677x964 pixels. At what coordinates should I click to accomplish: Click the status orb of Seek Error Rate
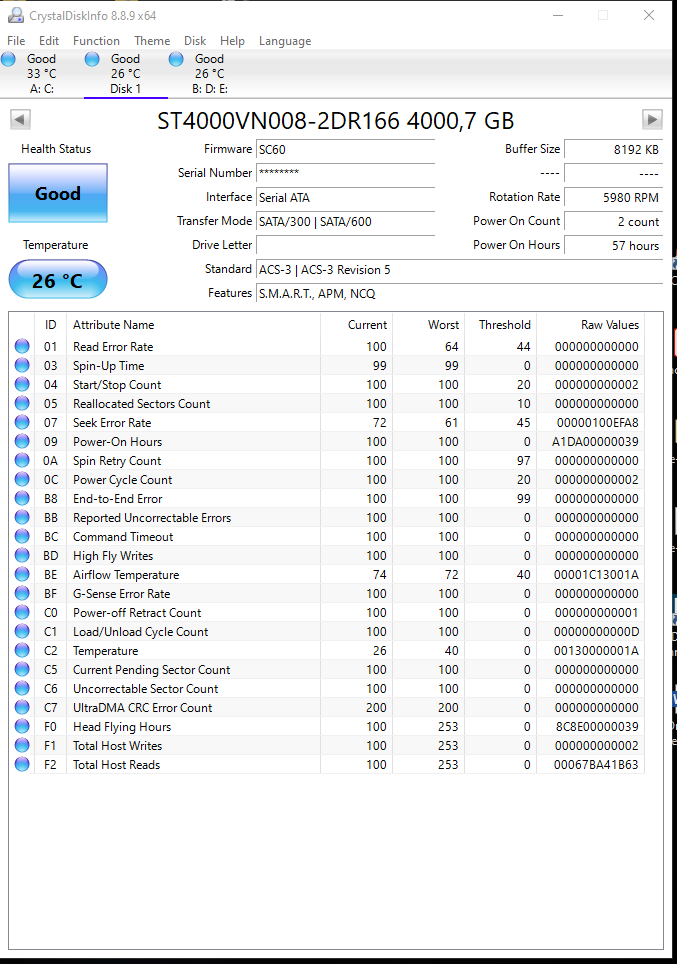pyautogui.click(x=22, y=422)
